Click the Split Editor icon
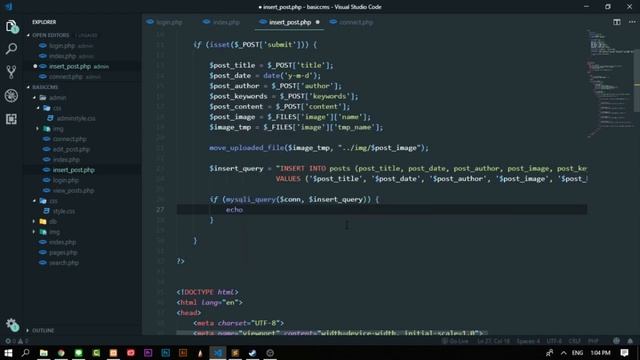 pos(617,22)
